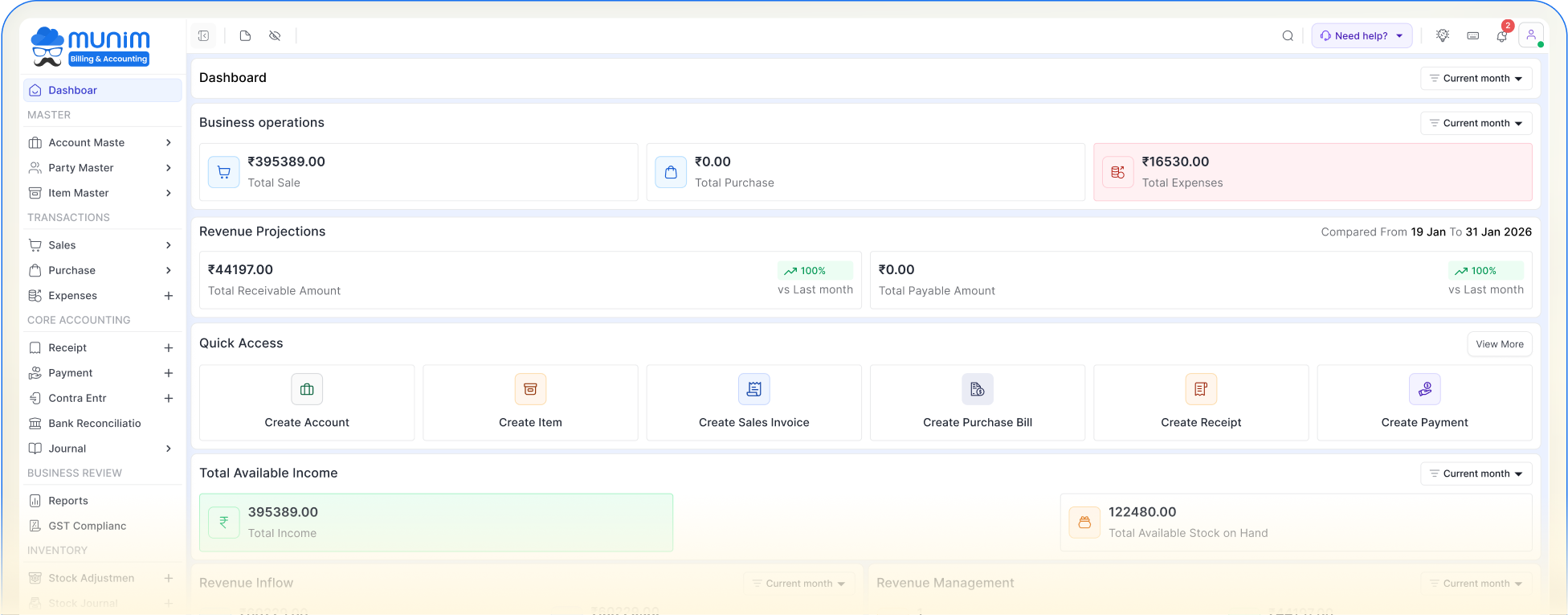
Task: Add new payment with plus icon
Action: [169, 373]
